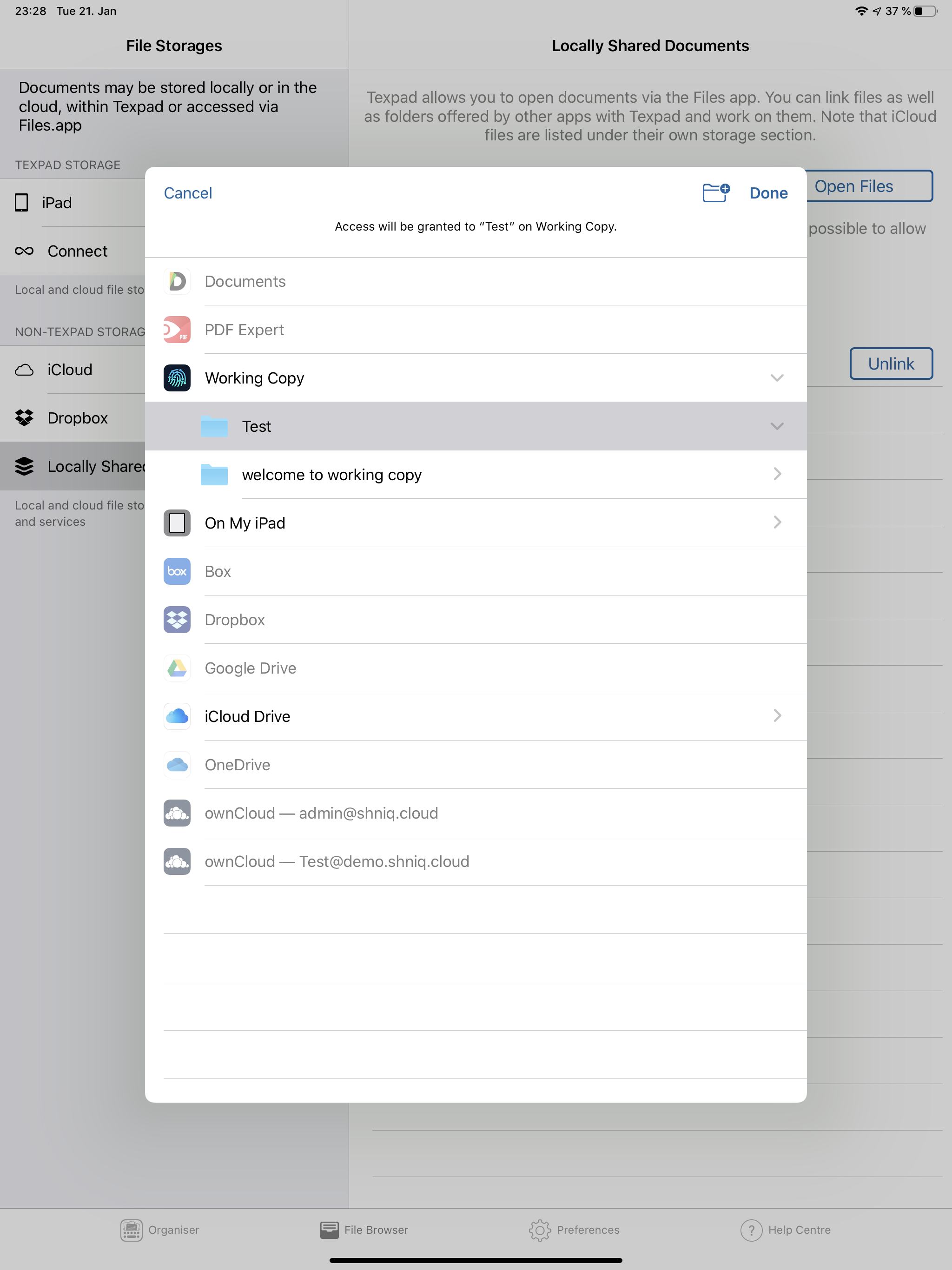Tap the Dropbox icon in the picker list

pyautogui.click(x=177, y=620)
